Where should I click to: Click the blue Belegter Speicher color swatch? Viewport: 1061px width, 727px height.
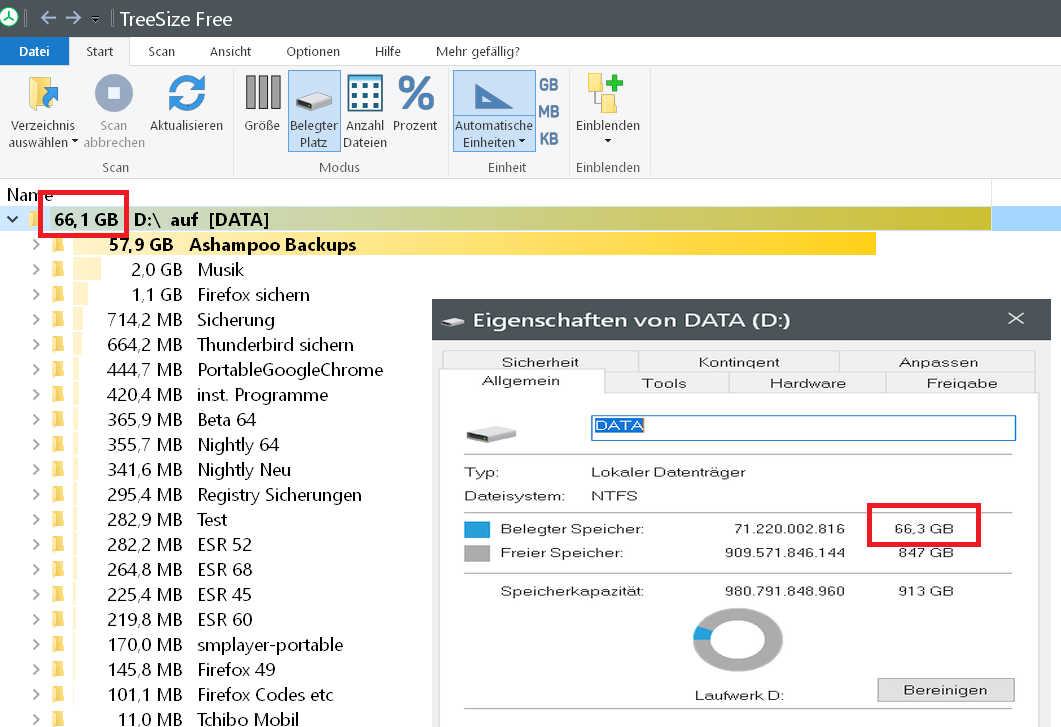click(477, 529)
